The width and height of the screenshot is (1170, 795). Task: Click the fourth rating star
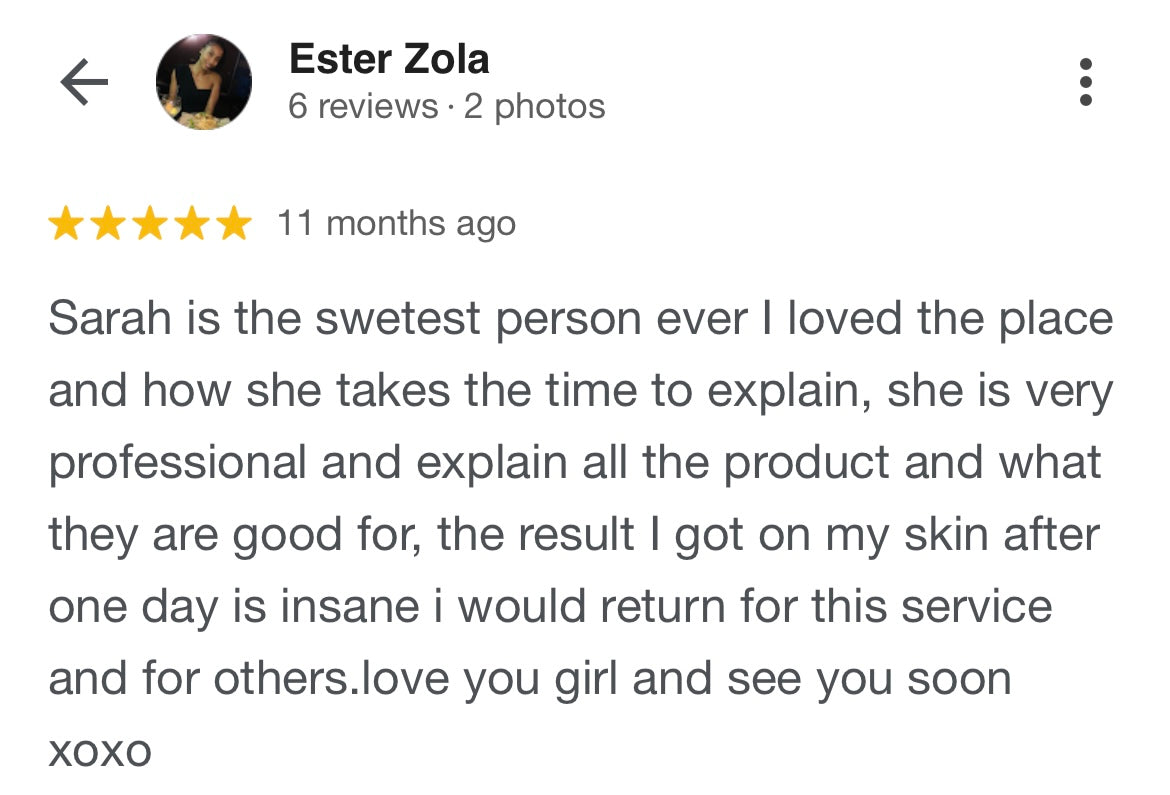[191, 224]
